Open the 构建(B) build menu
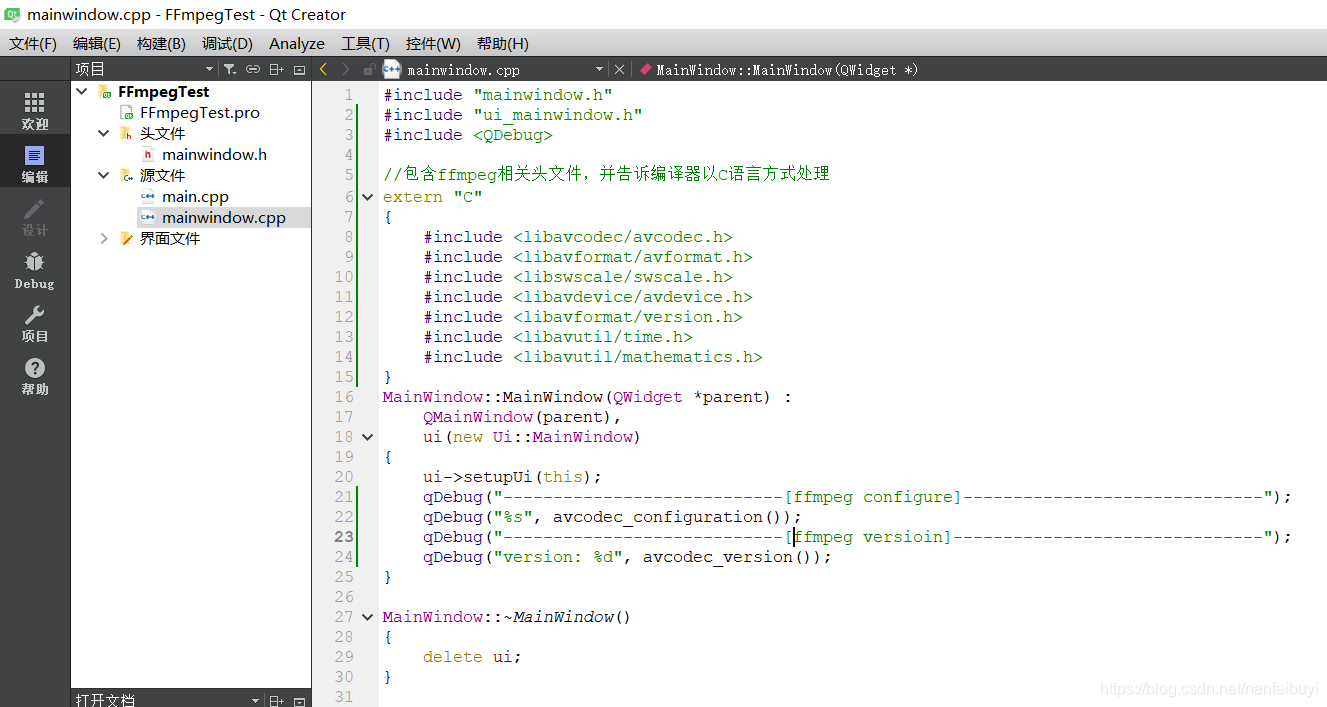1327x707 pixels. [161, 43]
